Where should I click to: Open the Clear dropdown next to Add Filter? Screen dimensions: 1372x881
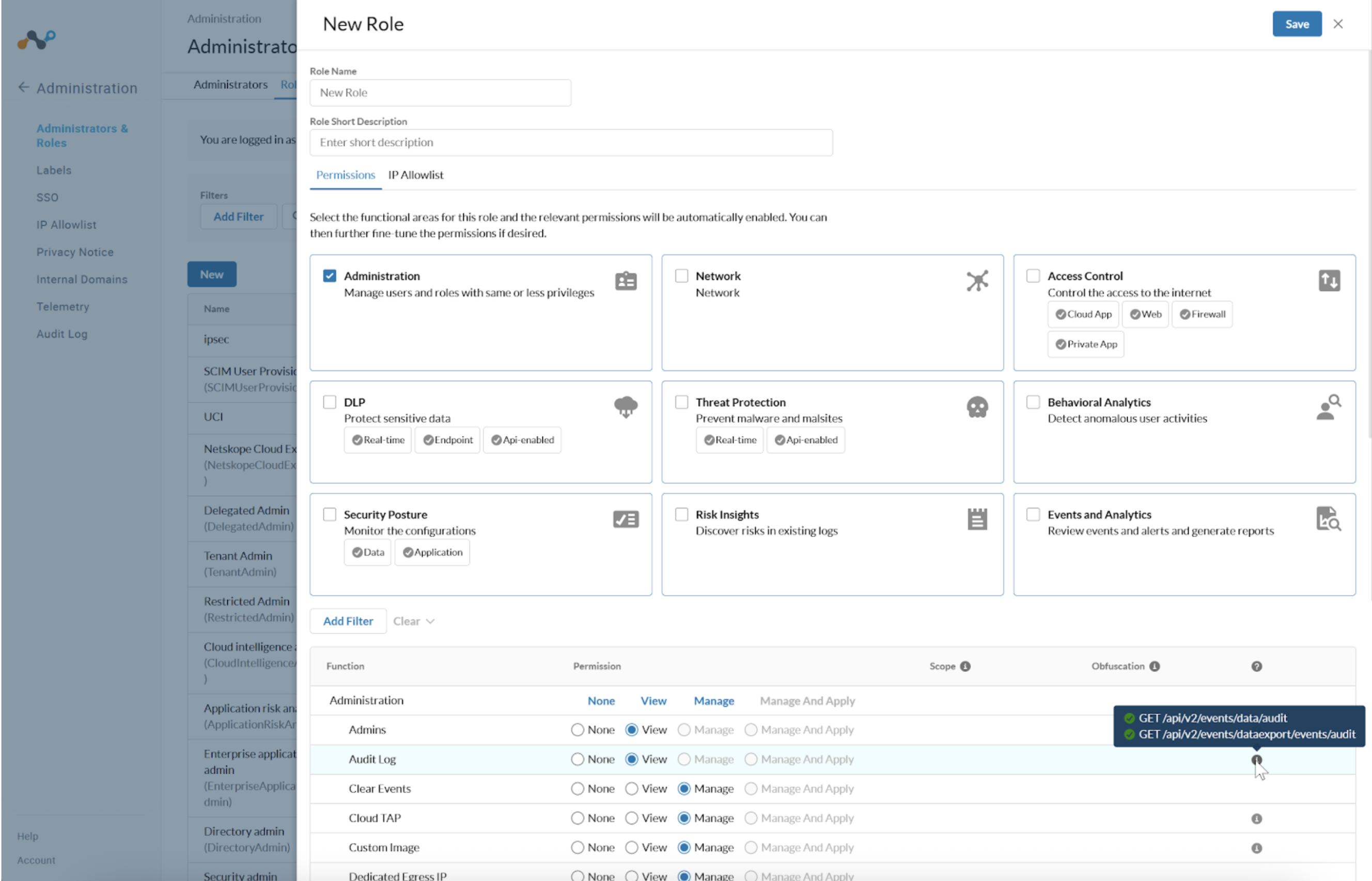[414, 621]
